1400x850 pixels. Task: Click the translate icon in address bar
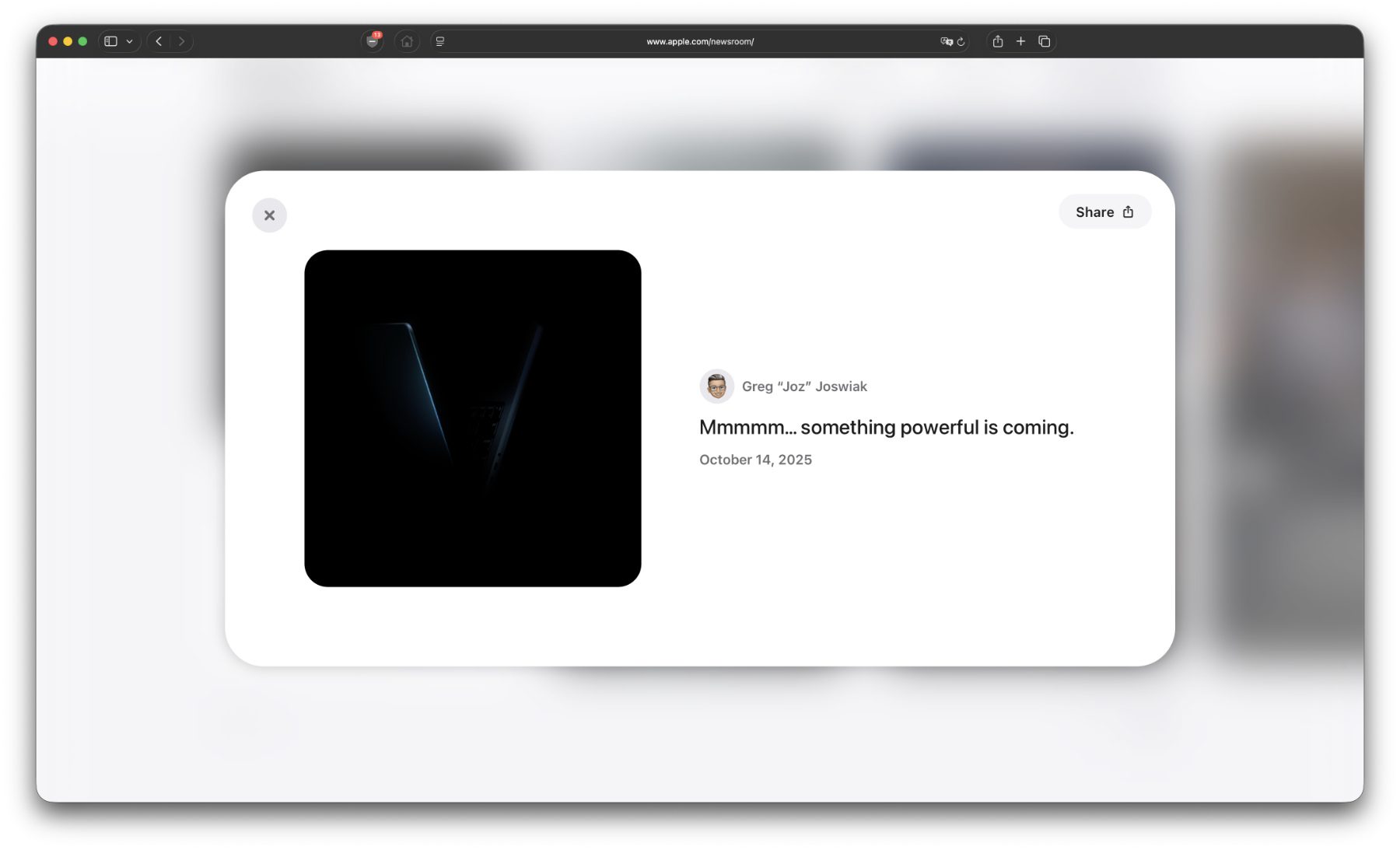tap(946, 41)
